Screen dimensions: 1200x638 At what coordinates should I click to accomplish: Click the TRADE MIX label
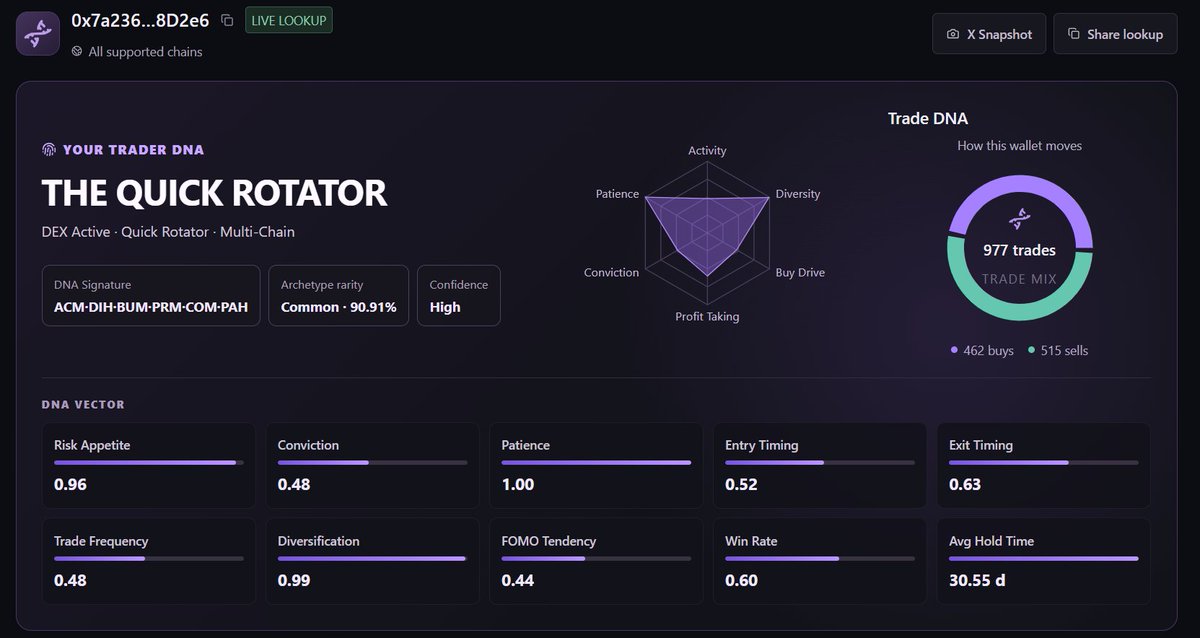coord(1019,279)
